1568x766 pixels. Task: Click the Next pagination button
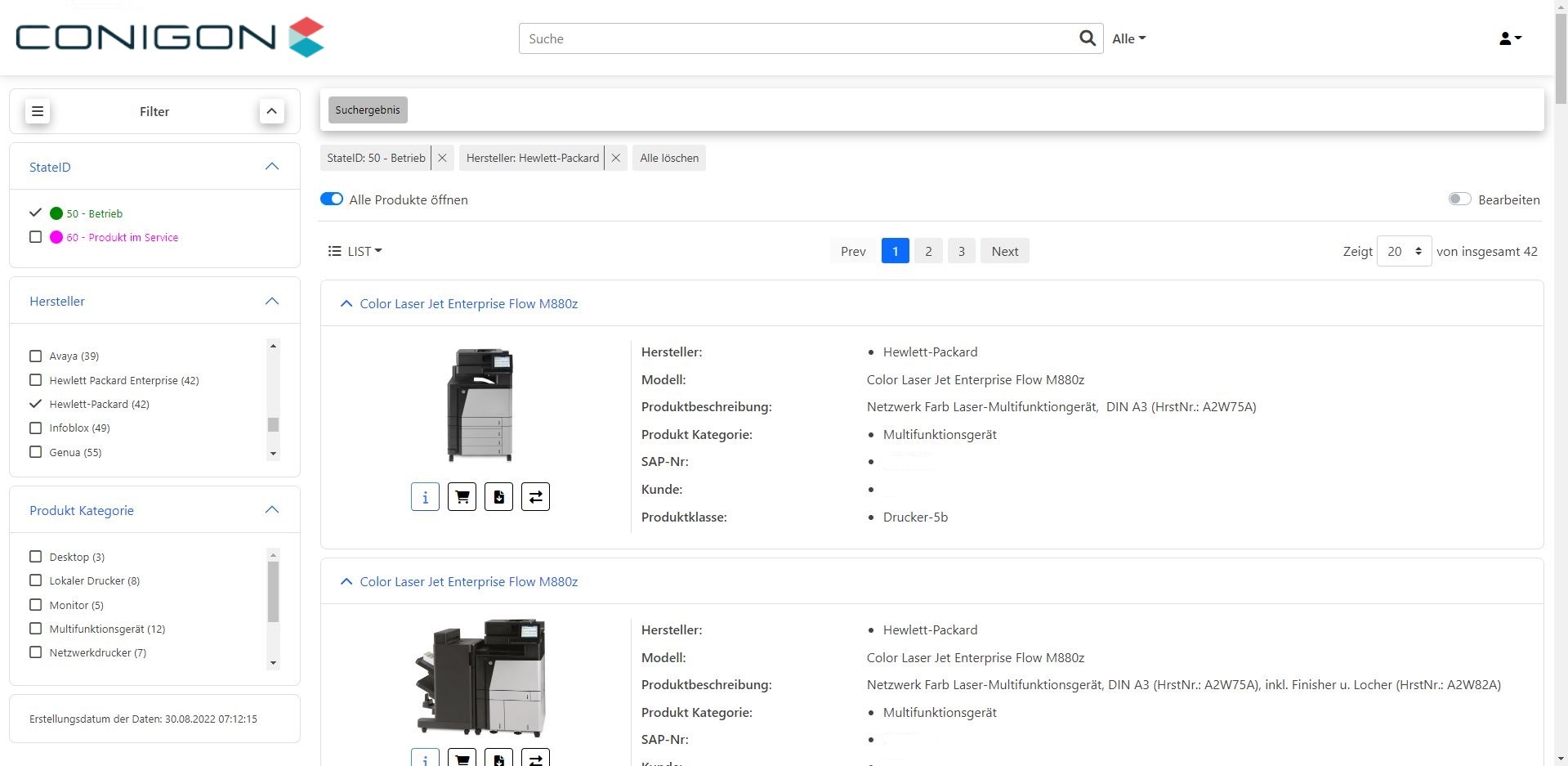1005,251
